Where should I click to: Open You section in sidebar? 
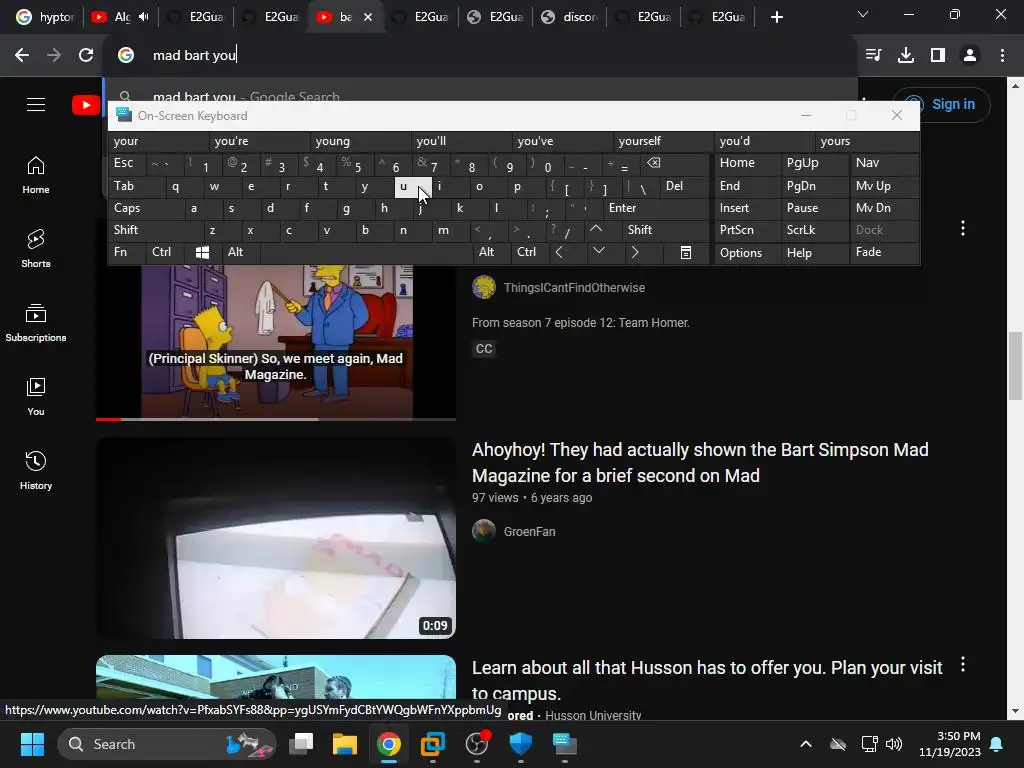(x=36, y=396)
